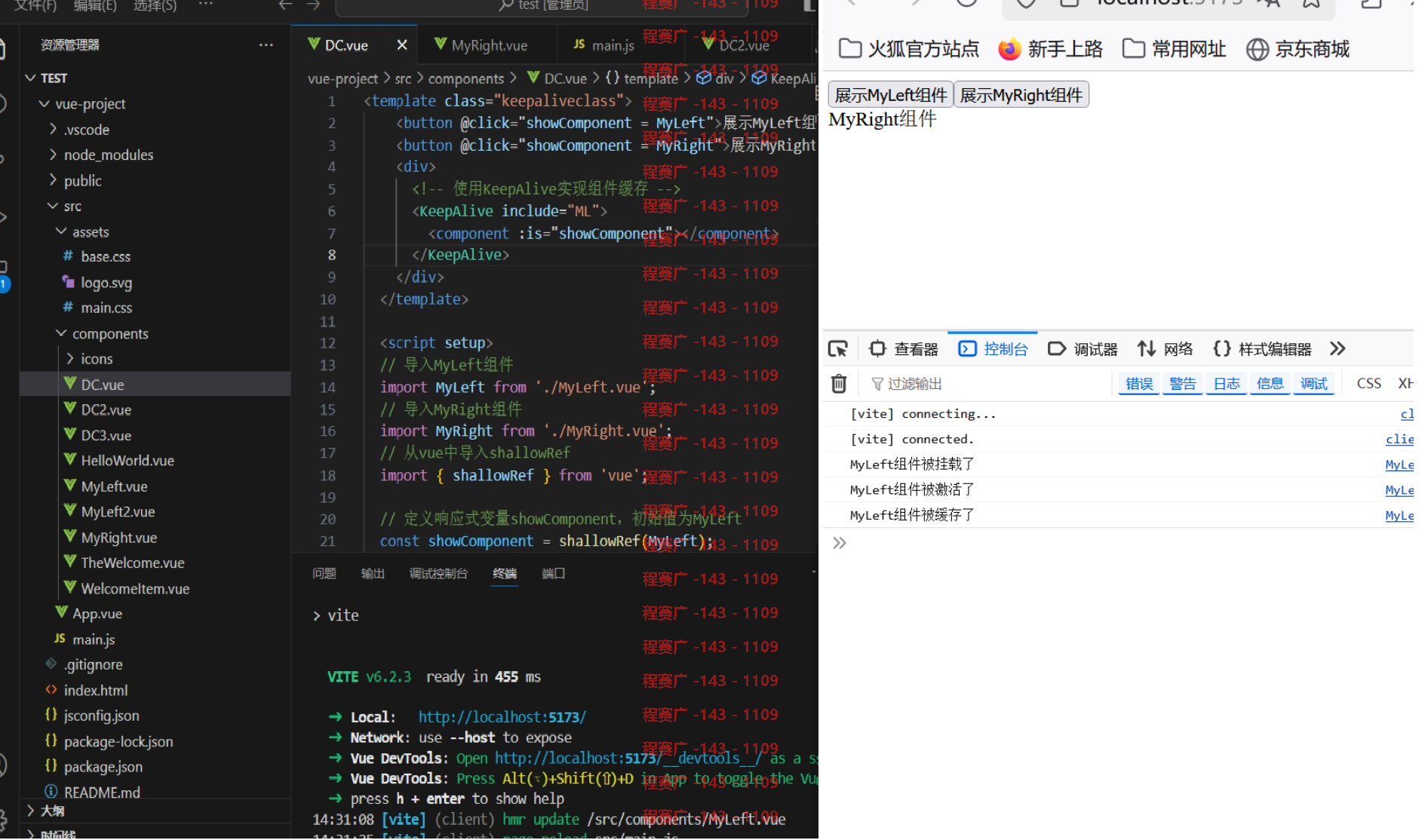The height and width of the screenshot is (840, 1422).
Task: Close the DC.vue editor tab
Action: (402, 45)
